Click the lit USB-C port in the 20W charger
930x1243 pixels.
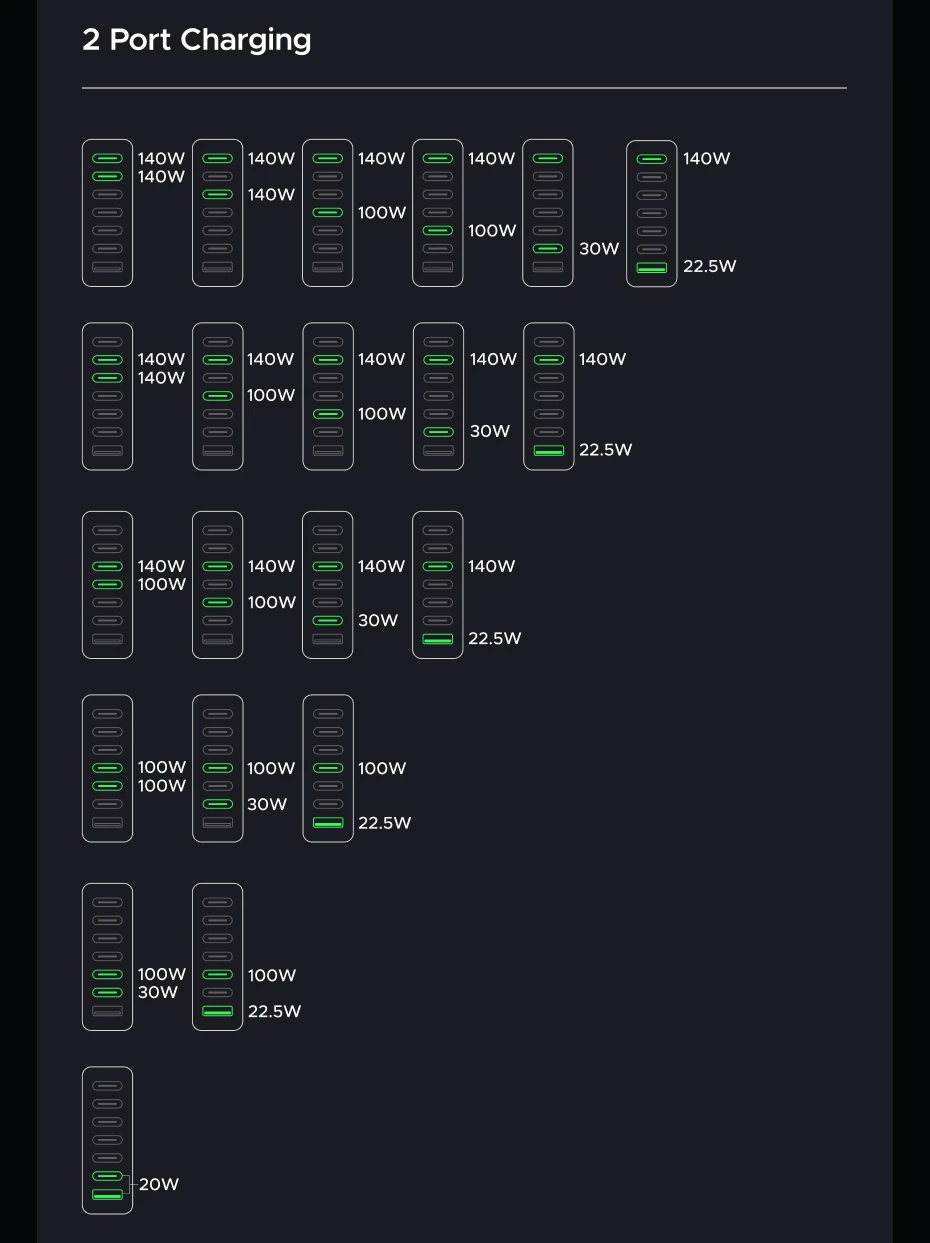point(107,1176)
